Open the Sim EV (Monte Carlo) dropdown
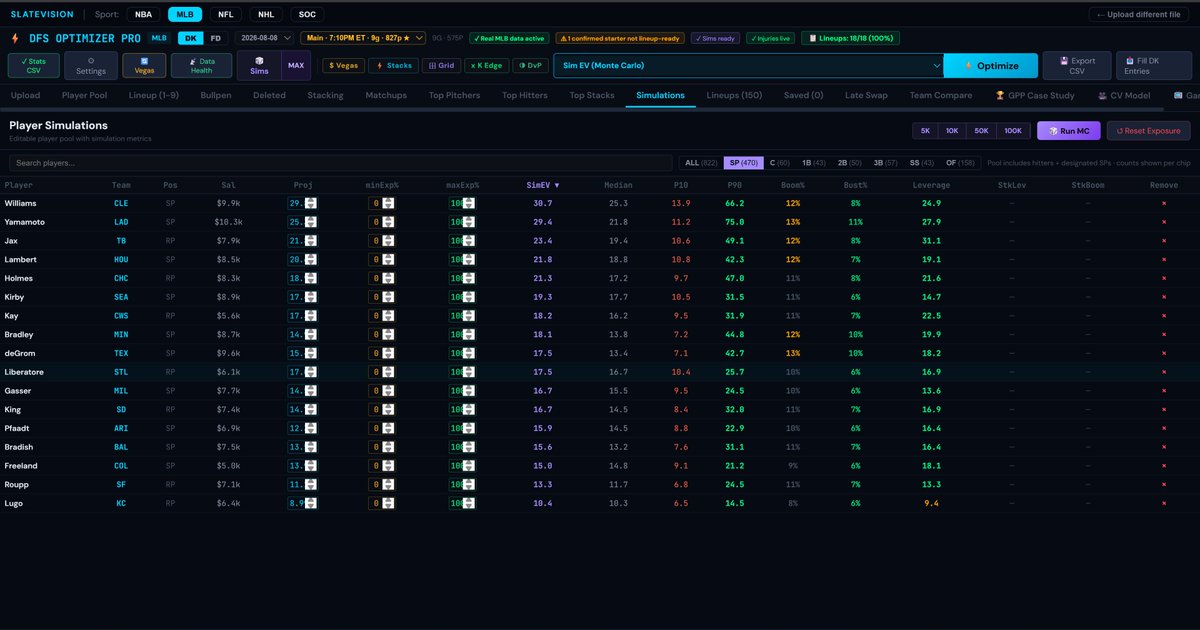Viewport: 1200px width, 630px height. pyautogui.click(x=749, y=66)
